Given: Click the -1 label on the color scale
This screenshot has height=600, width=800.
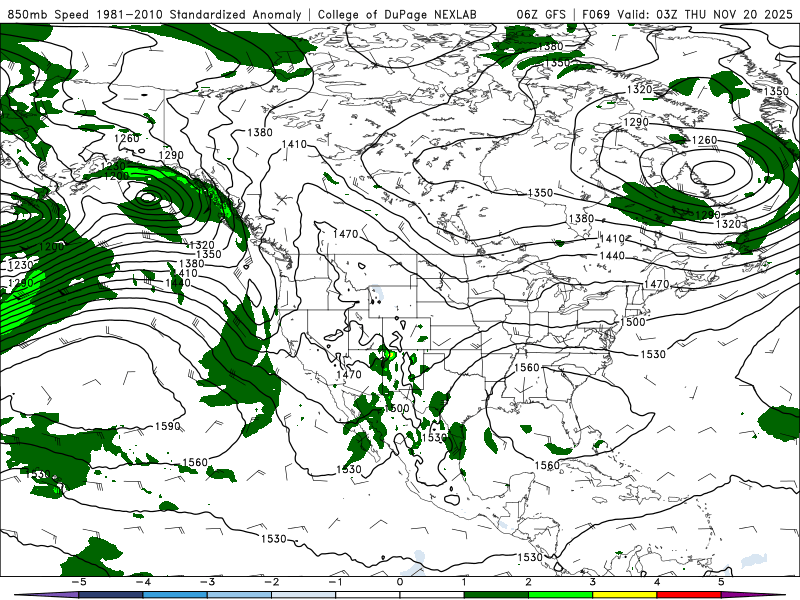Looking at the screenshot, I should (335, 582).
